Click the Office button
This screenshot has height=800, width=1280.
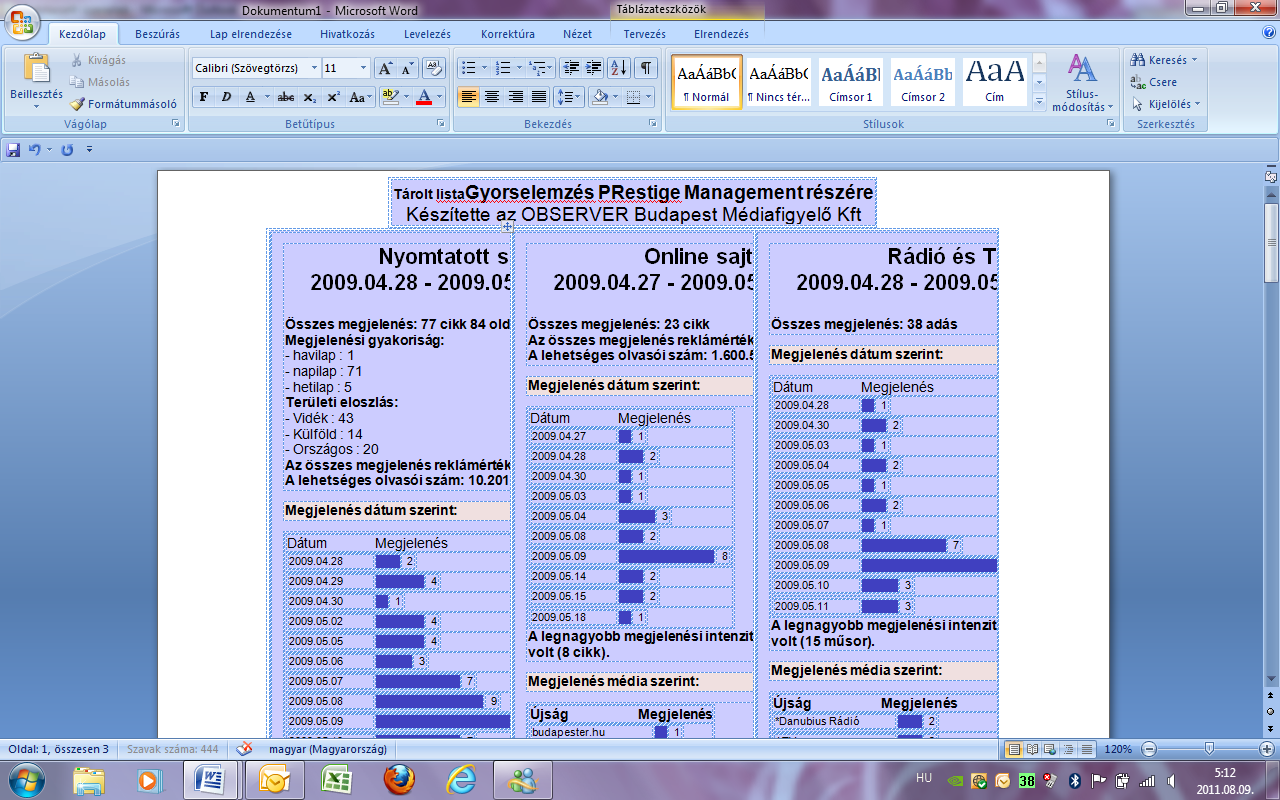(22, 21)
